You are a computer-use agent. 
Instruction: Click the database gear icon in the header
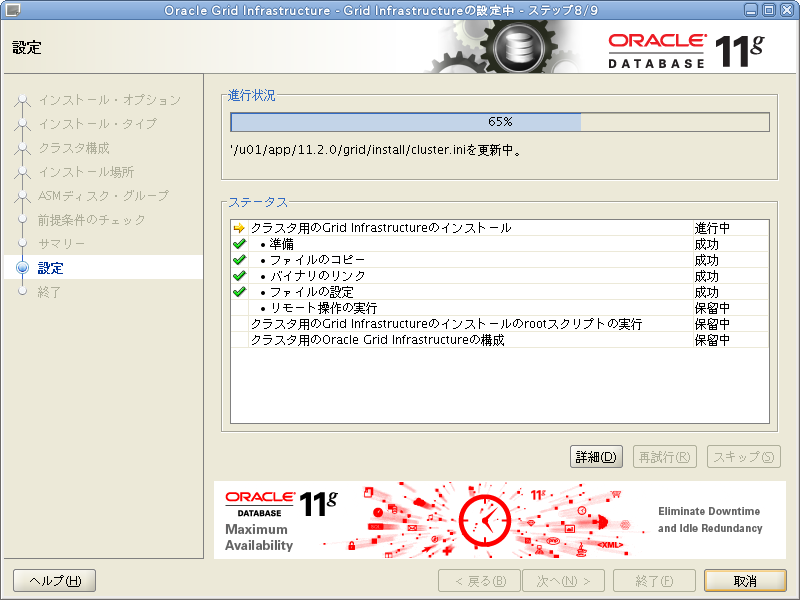pos(518,48)
